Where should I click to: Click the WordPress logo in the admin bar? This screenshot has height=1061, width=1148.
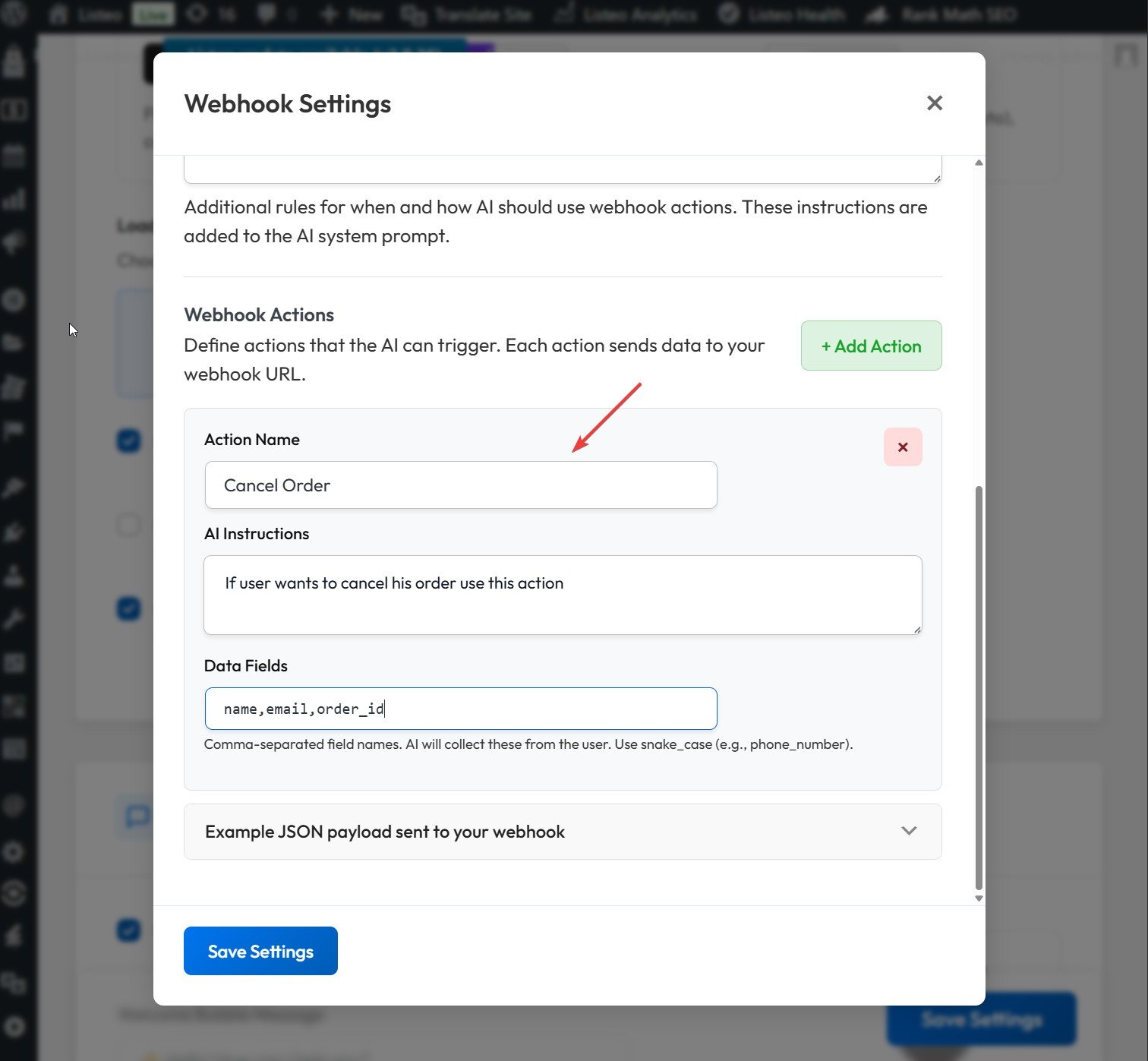(x=13, y=14)
